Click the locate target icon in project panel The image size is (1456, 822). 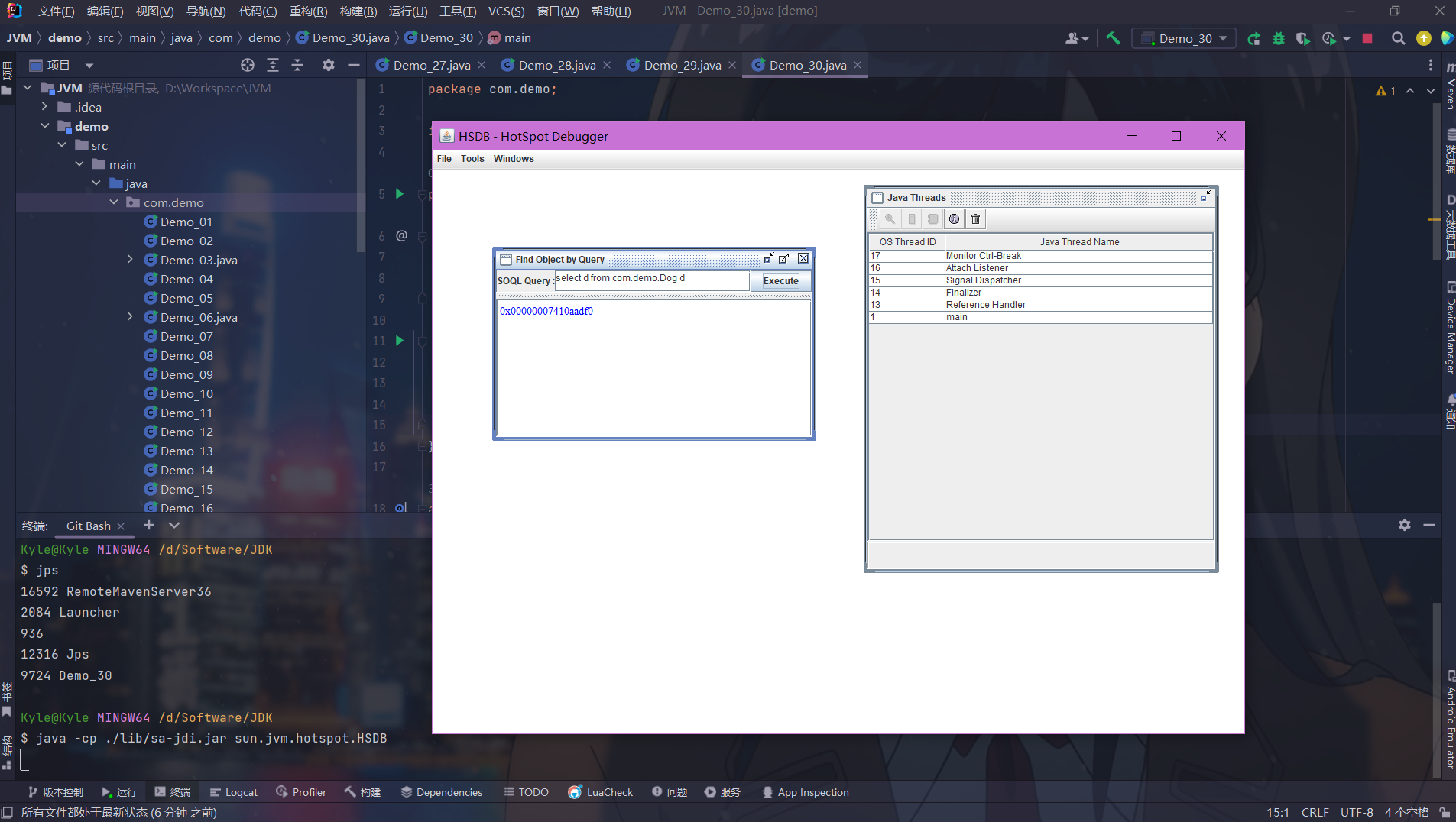pos(248,65)
